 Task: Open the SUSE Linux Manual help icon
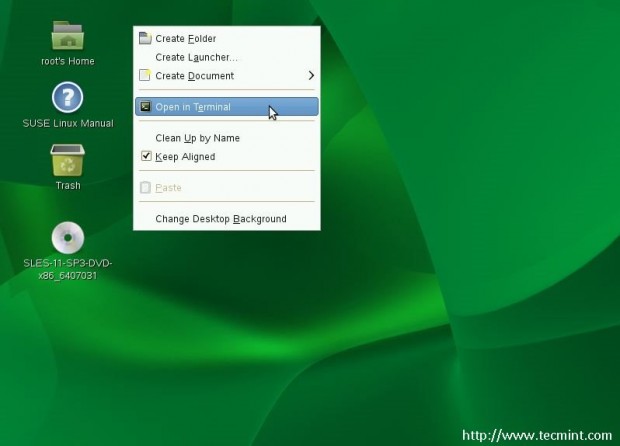68,97
